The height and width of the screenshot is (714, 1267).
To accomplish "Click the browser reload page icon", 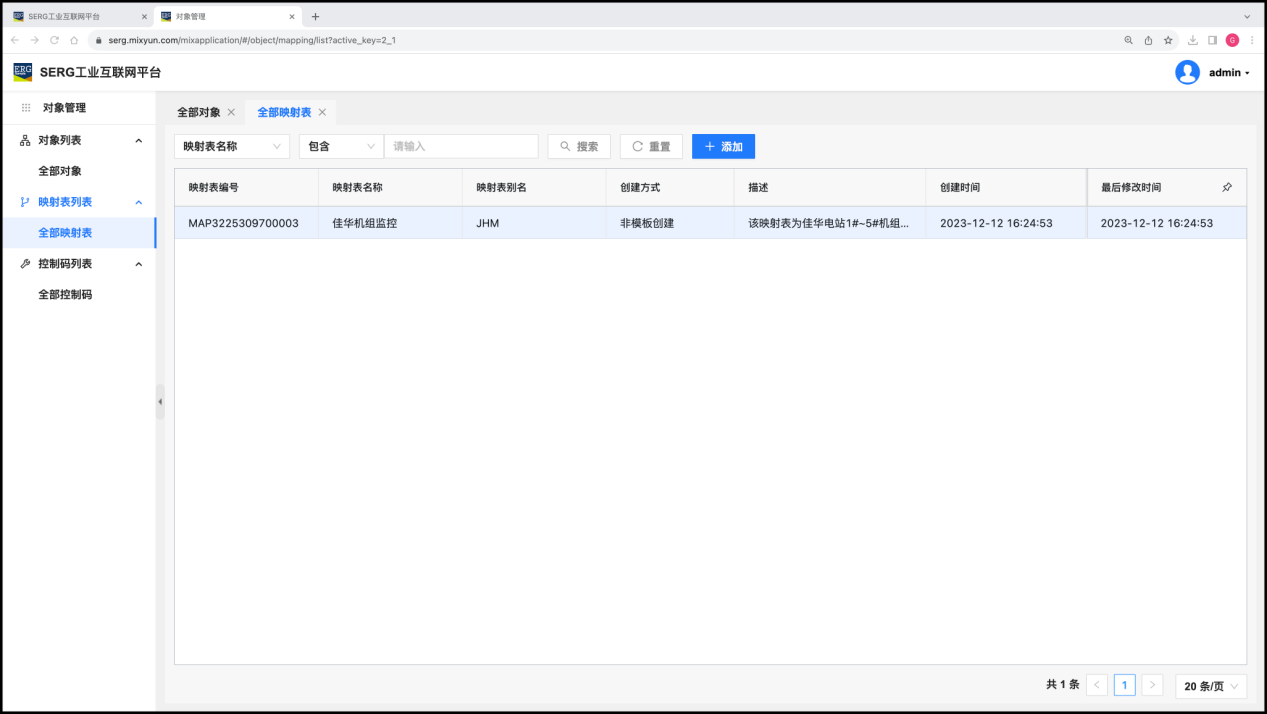I will 54,40.
